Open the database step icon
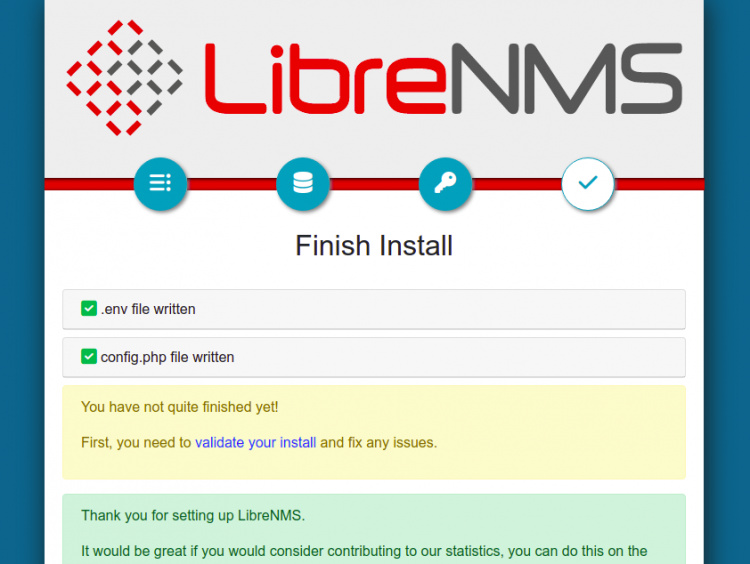 302,183
